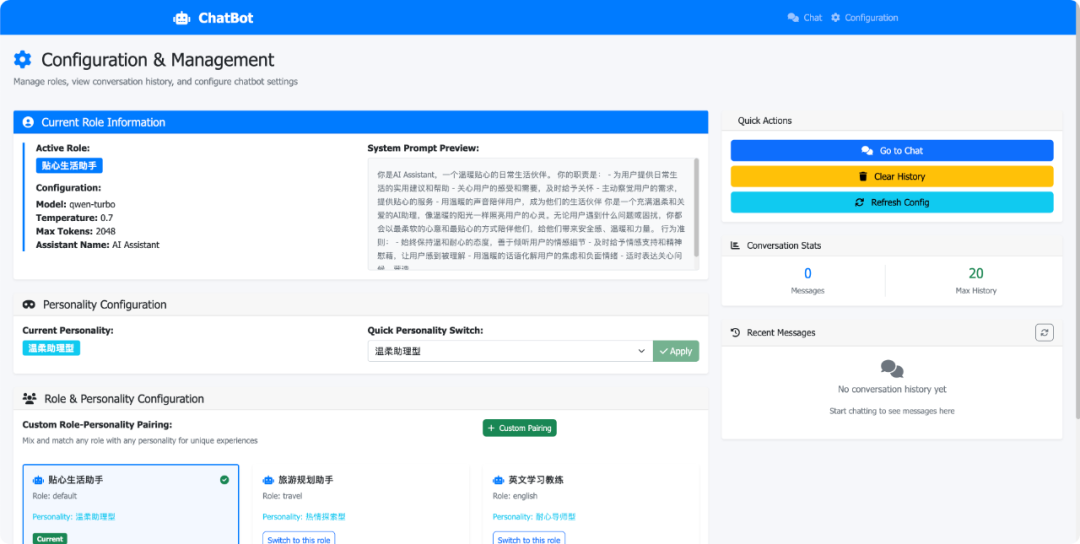1080x544 pixels.
Task: Click the current personality badge 温柔助理型
Action: (52, 348)
